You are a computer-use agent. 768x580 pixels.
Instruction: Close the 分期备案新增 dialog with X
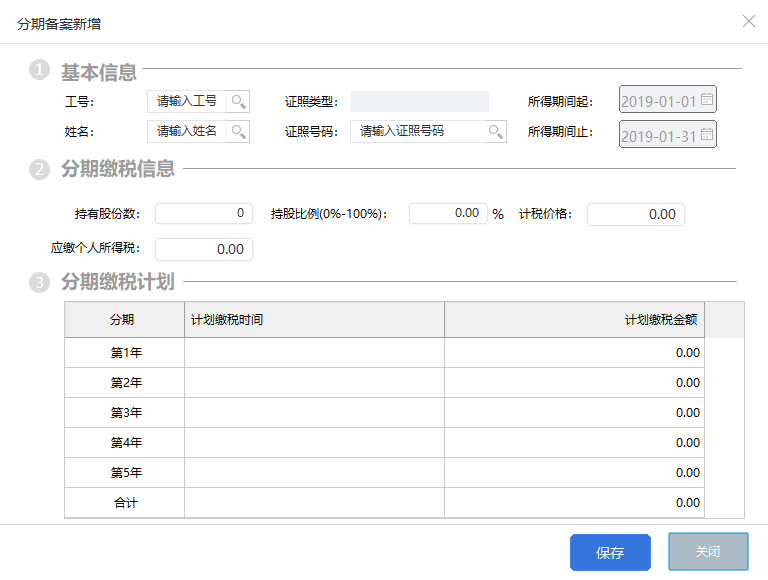tap(748, 21)
